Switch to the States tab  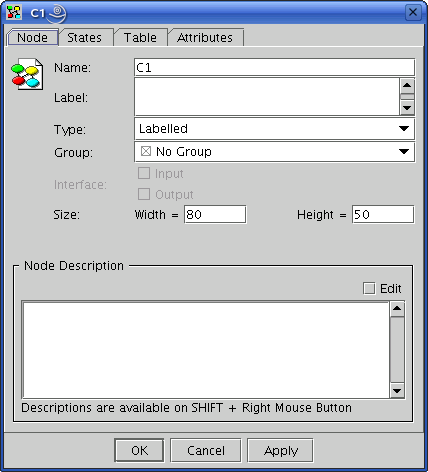click(x=84, y=38)
